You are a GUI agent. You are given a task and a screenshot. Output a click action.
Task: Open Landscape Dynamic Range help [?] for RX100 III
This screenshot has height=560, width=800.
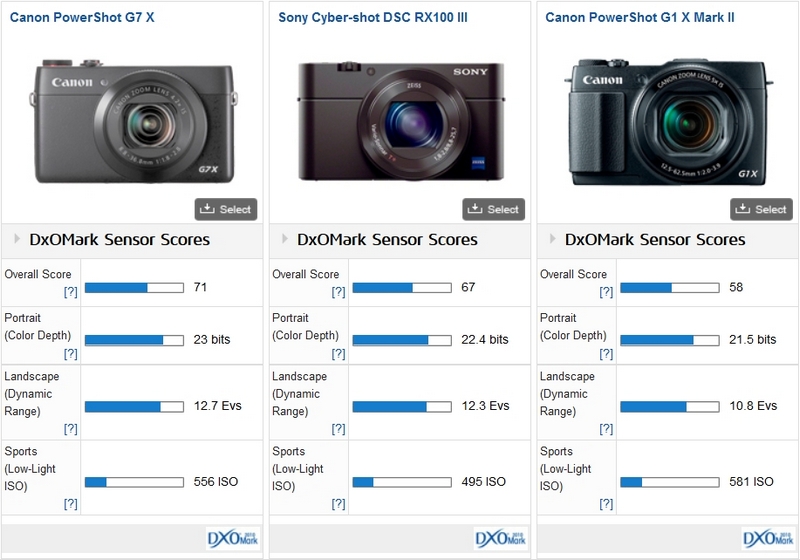[338, 429]
